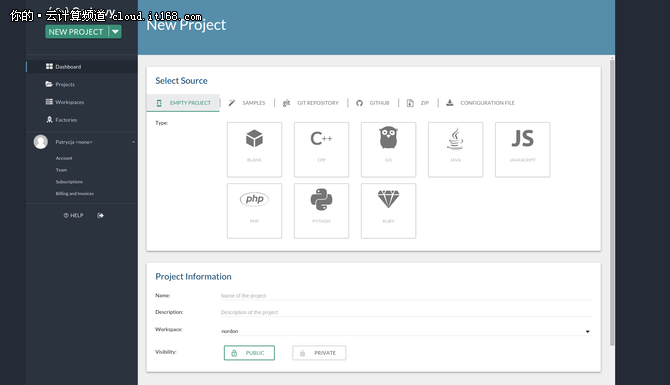Choose the Ruby gem project type
This screenshot has height=385, width=670.
388,211
